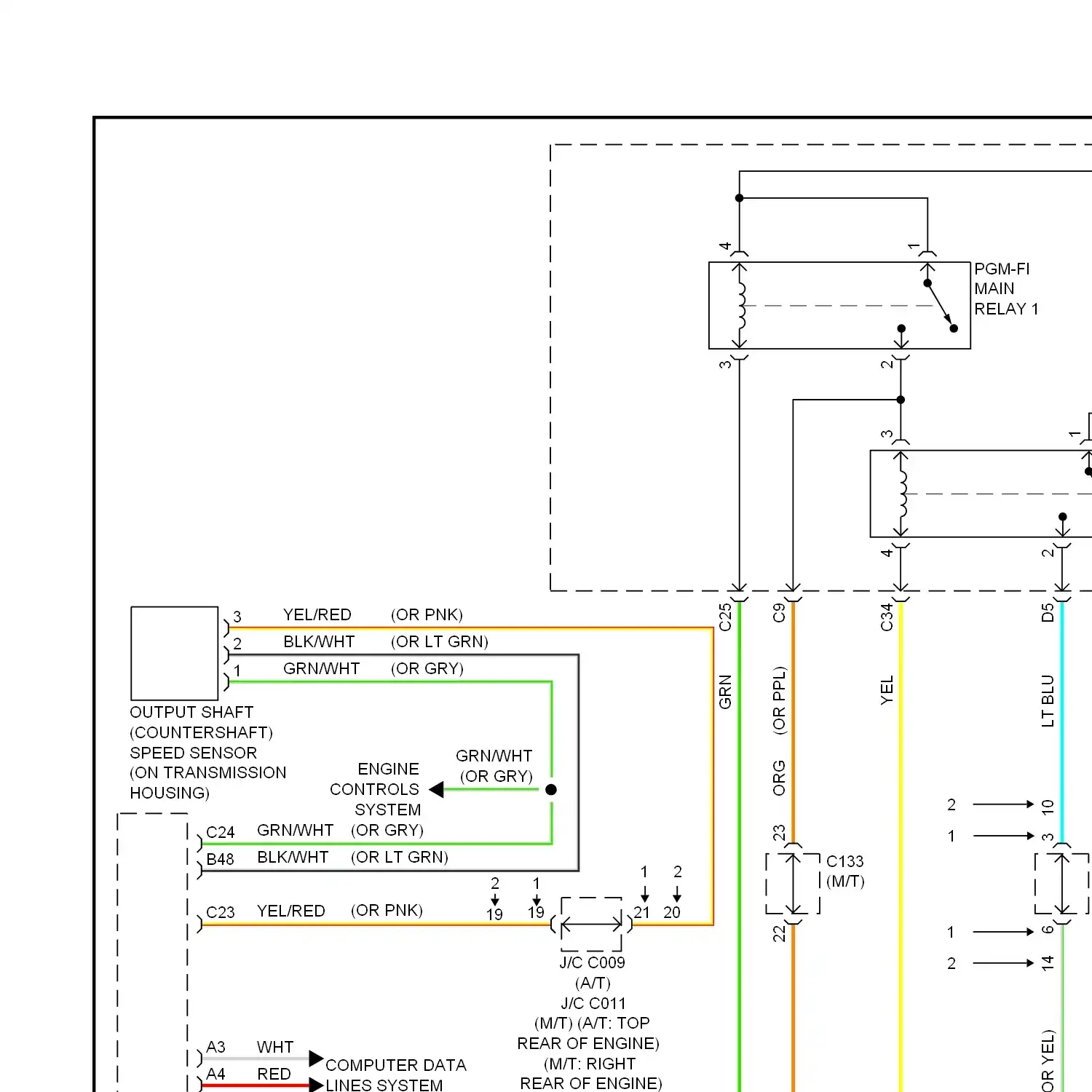This screenshot has height=1092, width=1092.
Task: Click the relay coil symbol in MAIN RELAY 1
Action: coord(741,306)
